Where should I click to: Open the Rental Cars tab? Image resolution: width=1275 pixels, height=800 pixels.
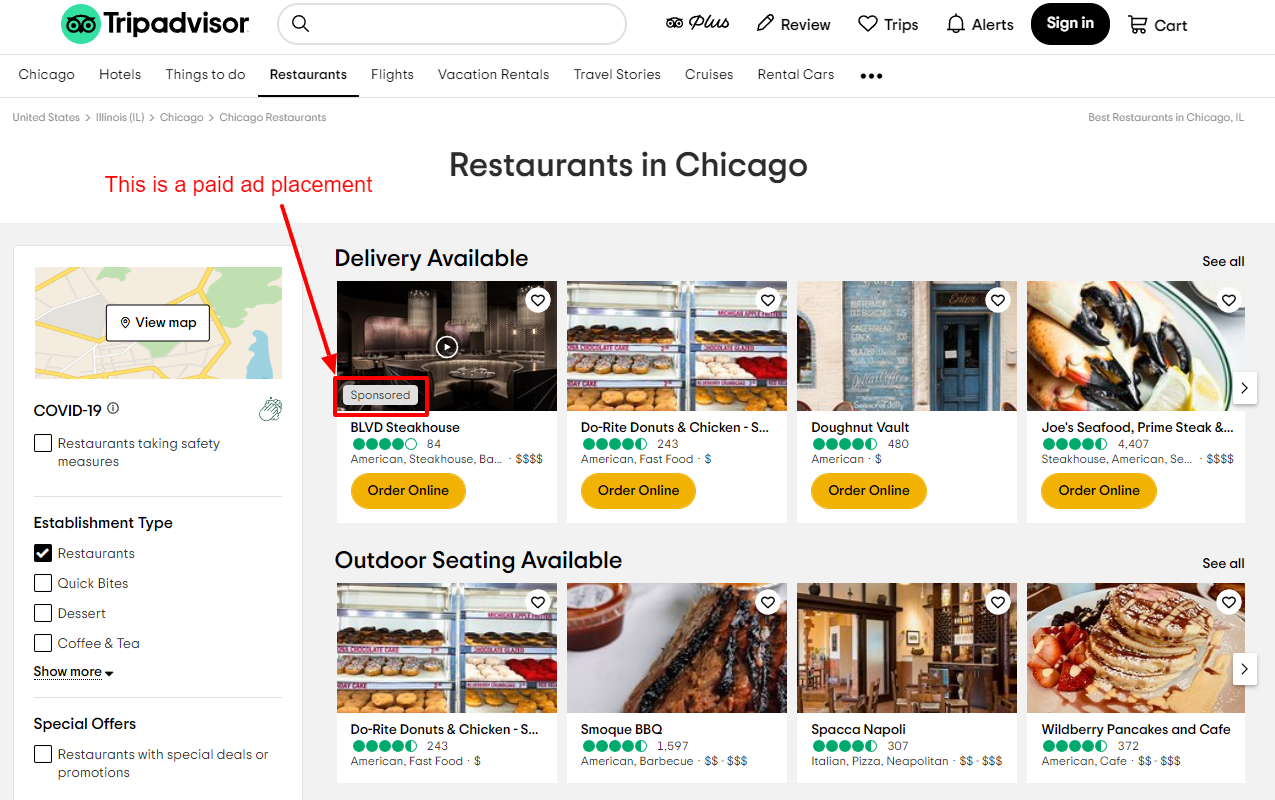click(x=796, y=75)
